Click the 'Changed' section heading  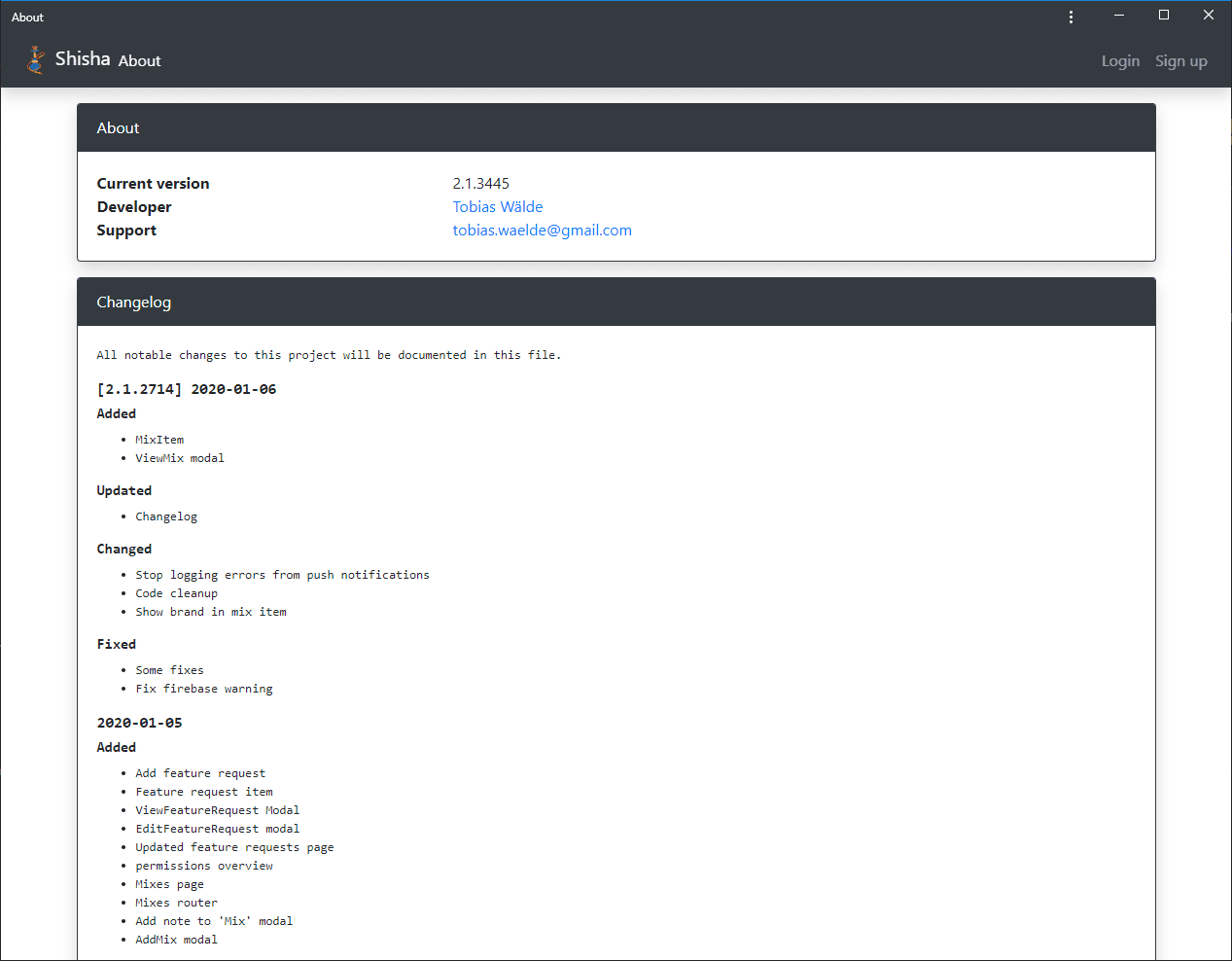[124, 549]
